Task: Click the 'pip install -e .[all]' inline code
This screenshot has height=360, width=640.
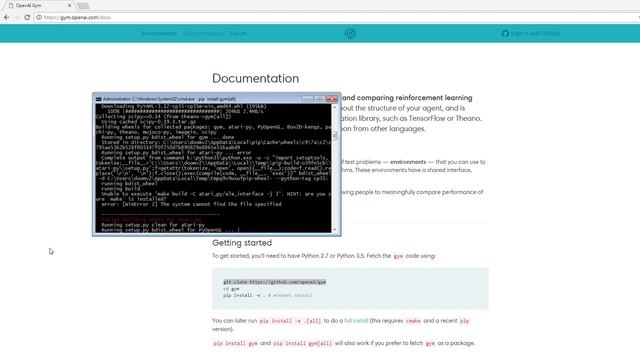Action: [x=291, y=321]
